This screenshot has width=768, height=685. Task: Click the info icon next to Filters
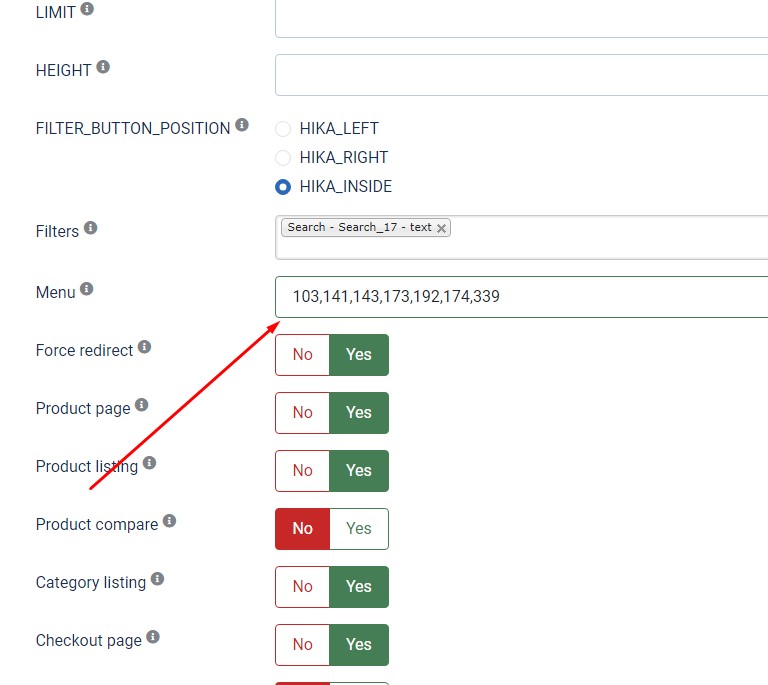[90, 228]
